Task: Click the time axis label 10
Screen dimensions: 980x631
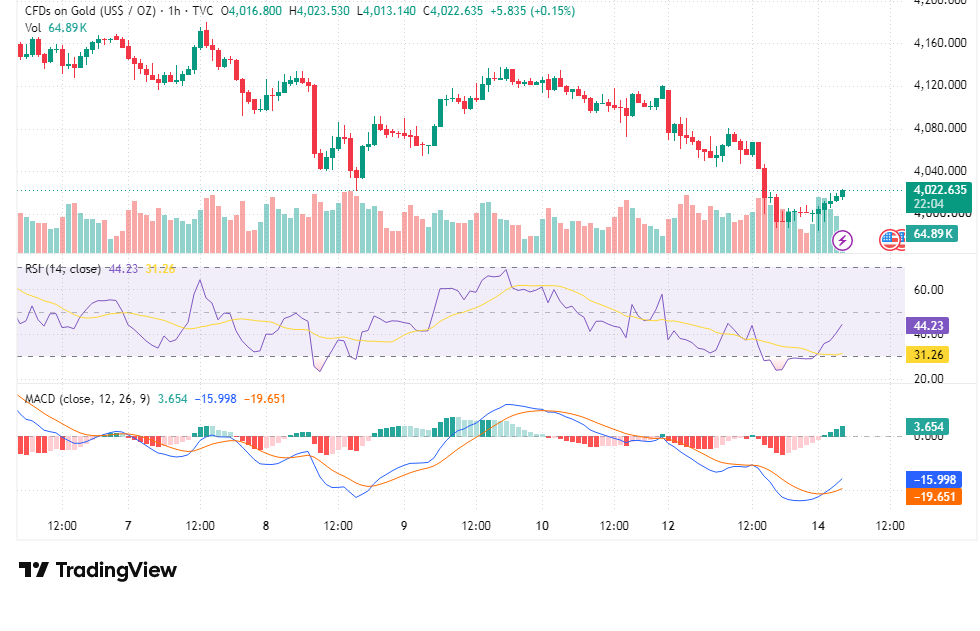Action: point(542,525)
